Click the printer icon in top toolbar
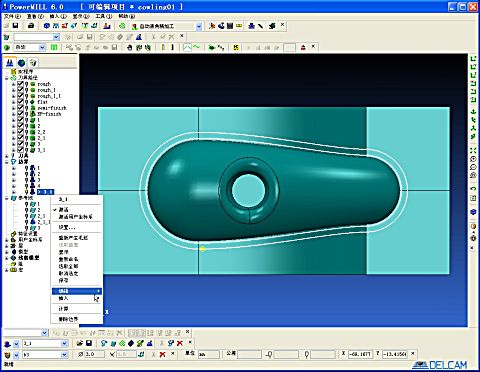This screenshot has width=480, height=372. click(x=31, y=26)
